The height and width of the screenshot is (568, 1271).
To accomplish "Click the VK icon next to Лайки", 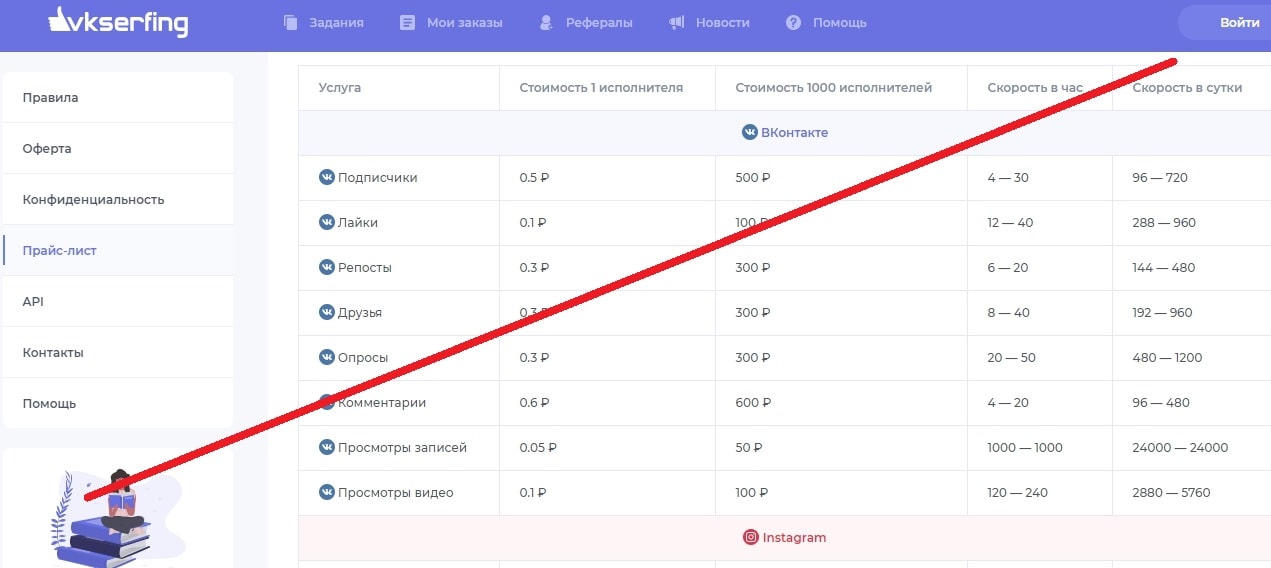I will (x=326, y=222).
